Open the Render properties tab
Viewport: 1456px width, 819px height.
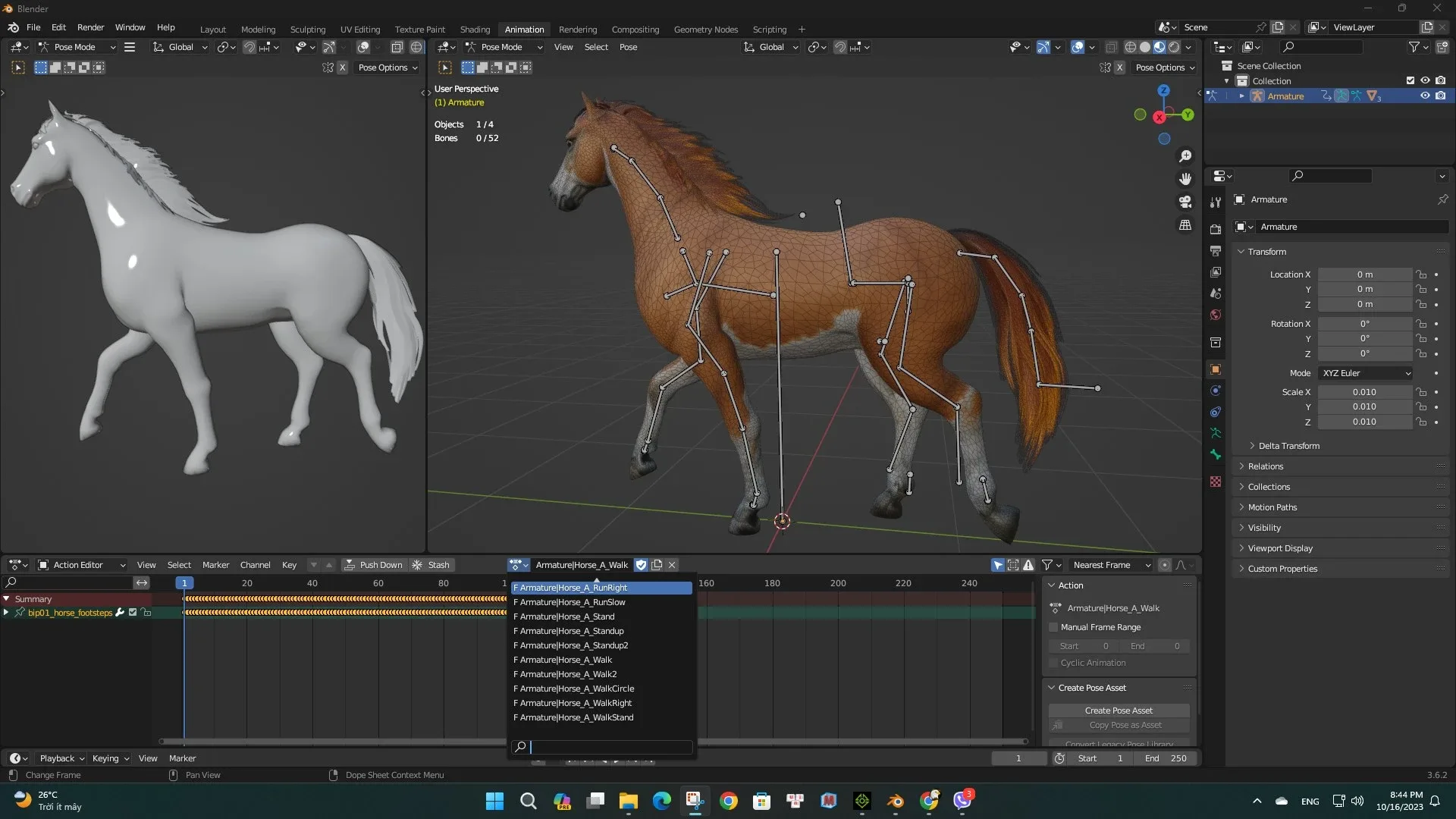click(x=1216, y=229)
